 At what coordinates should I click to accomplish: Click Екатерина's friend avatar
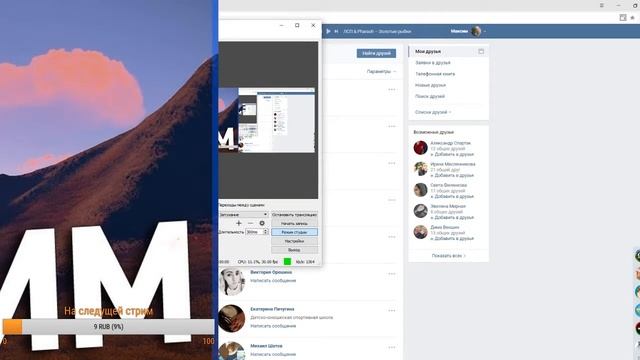[x=231, y=318]
